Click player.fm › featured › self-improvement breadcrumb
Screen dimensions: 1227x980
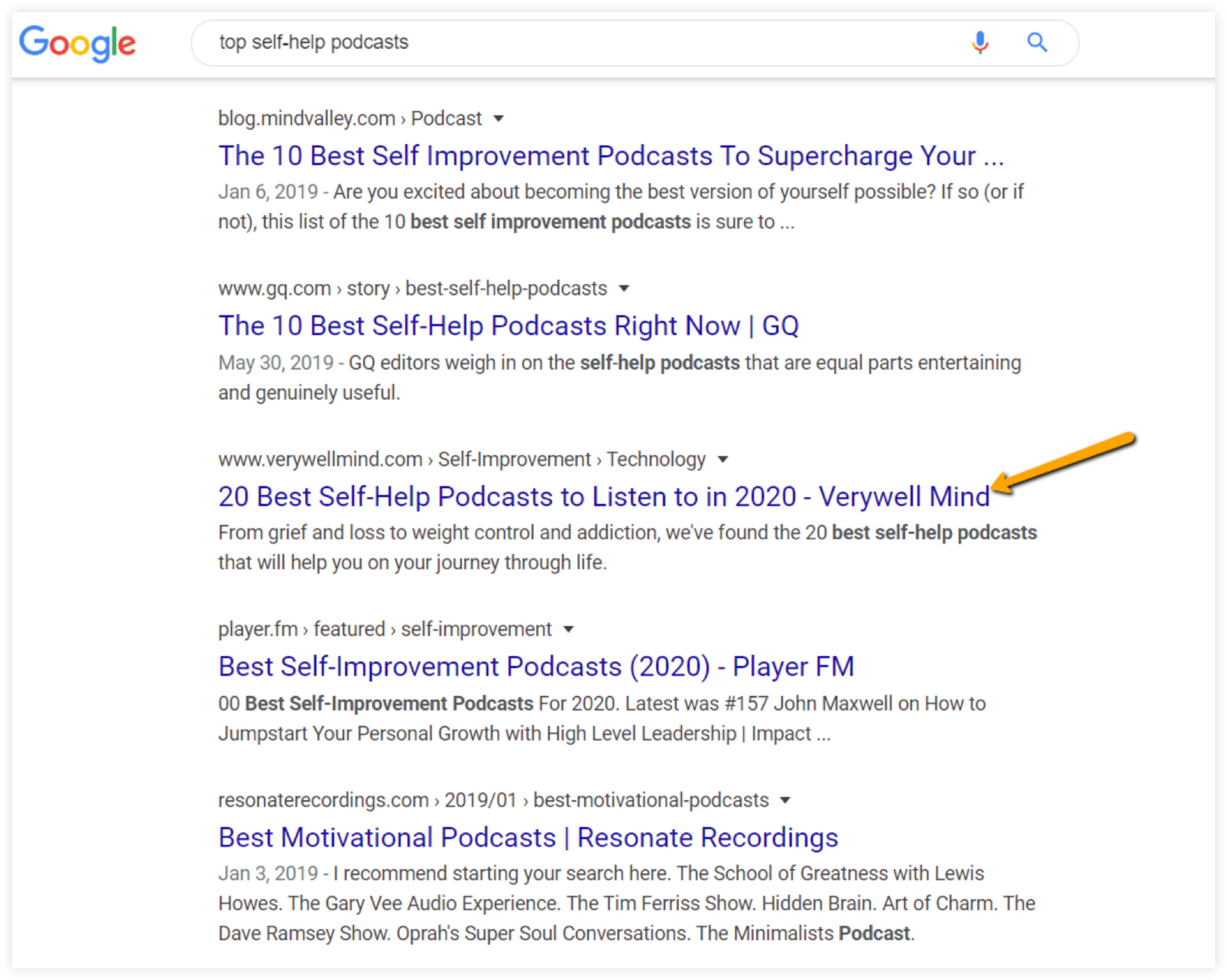pyautogui.click(x=385, y=629)
